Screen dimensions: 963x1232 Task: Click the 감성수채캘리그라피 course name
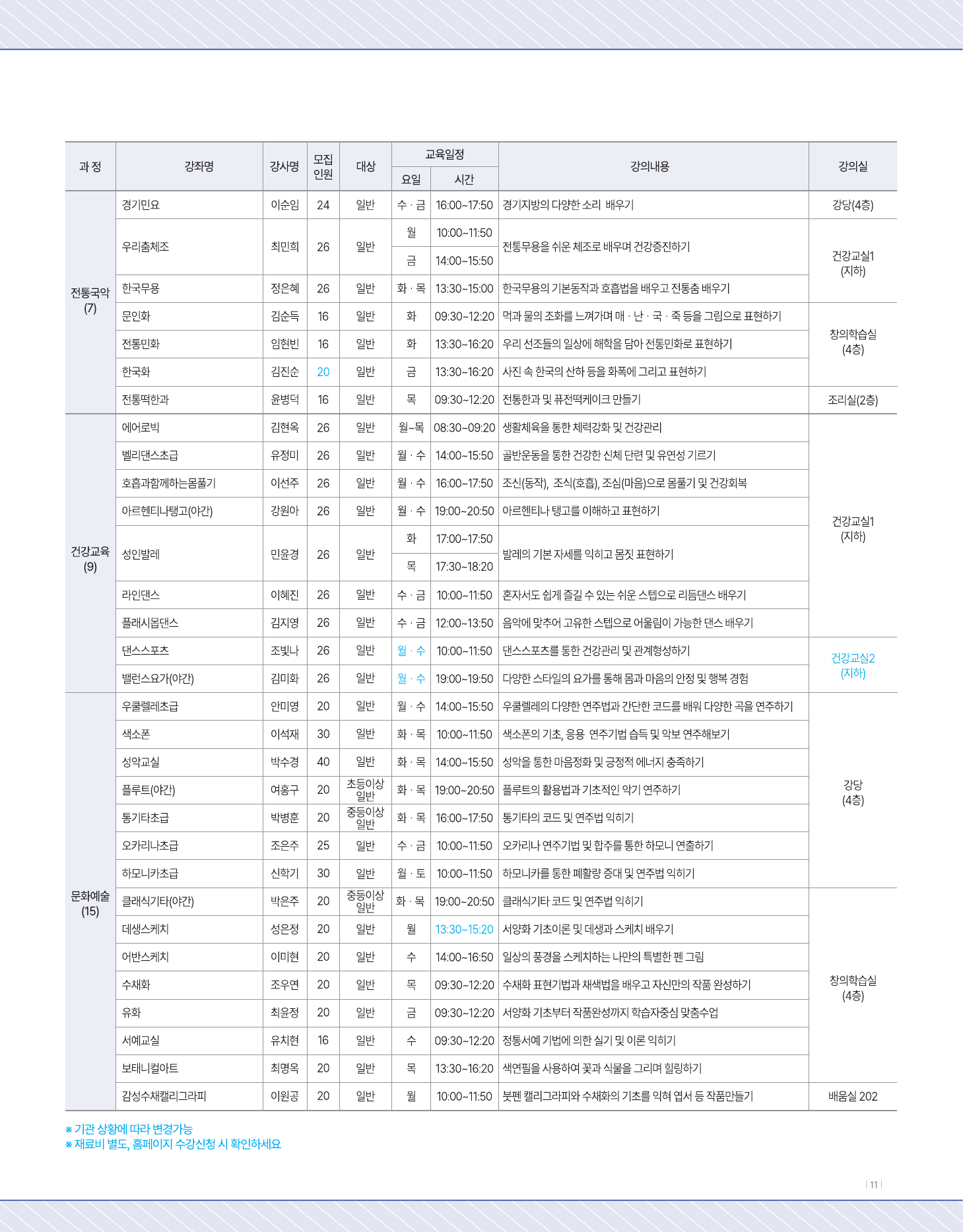pos(164,1096)
